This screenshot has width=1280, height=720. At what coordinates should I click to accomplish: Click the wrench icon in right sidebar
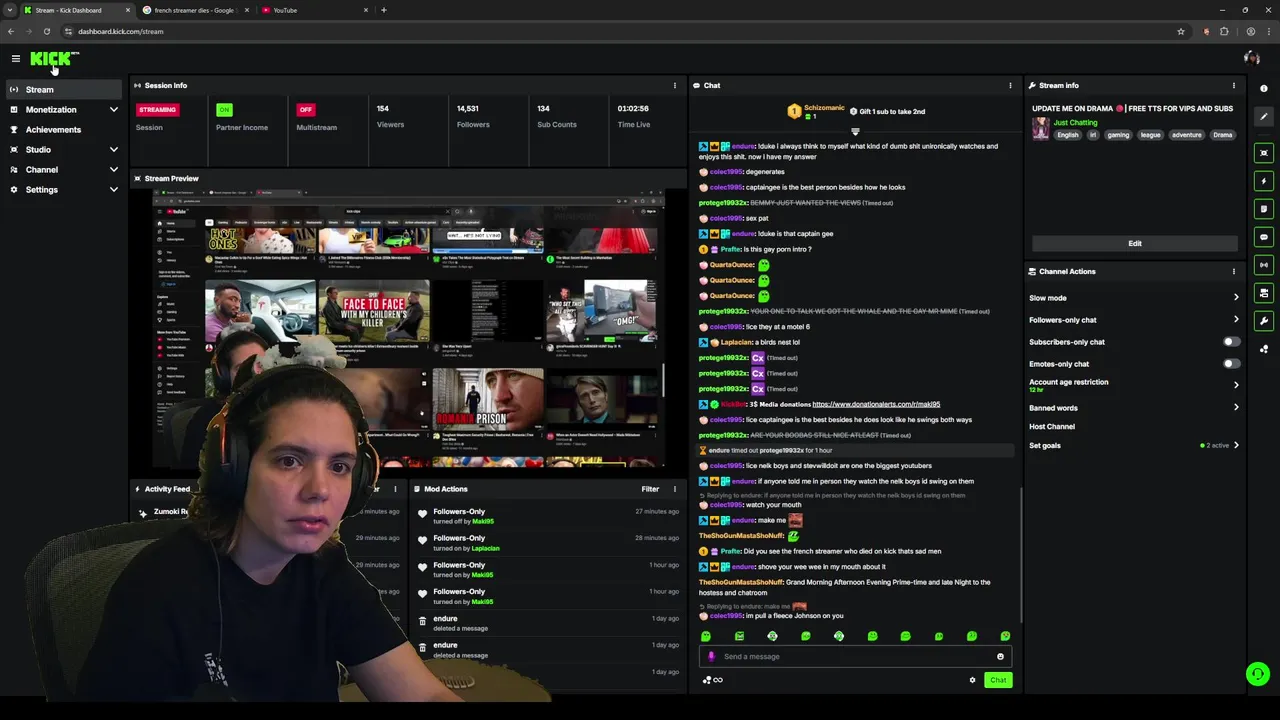[1264, 321]
